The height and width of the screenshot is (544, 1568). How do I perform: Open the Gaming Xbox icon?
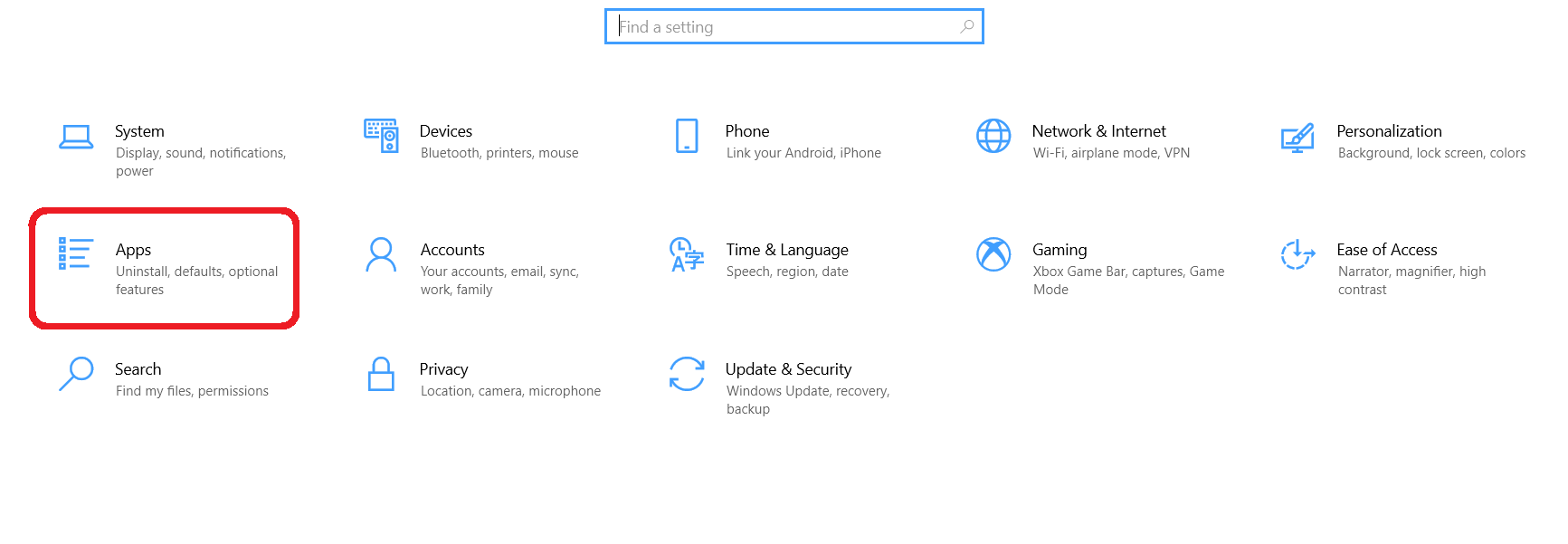pyautogui.click(x=993, y=254)
